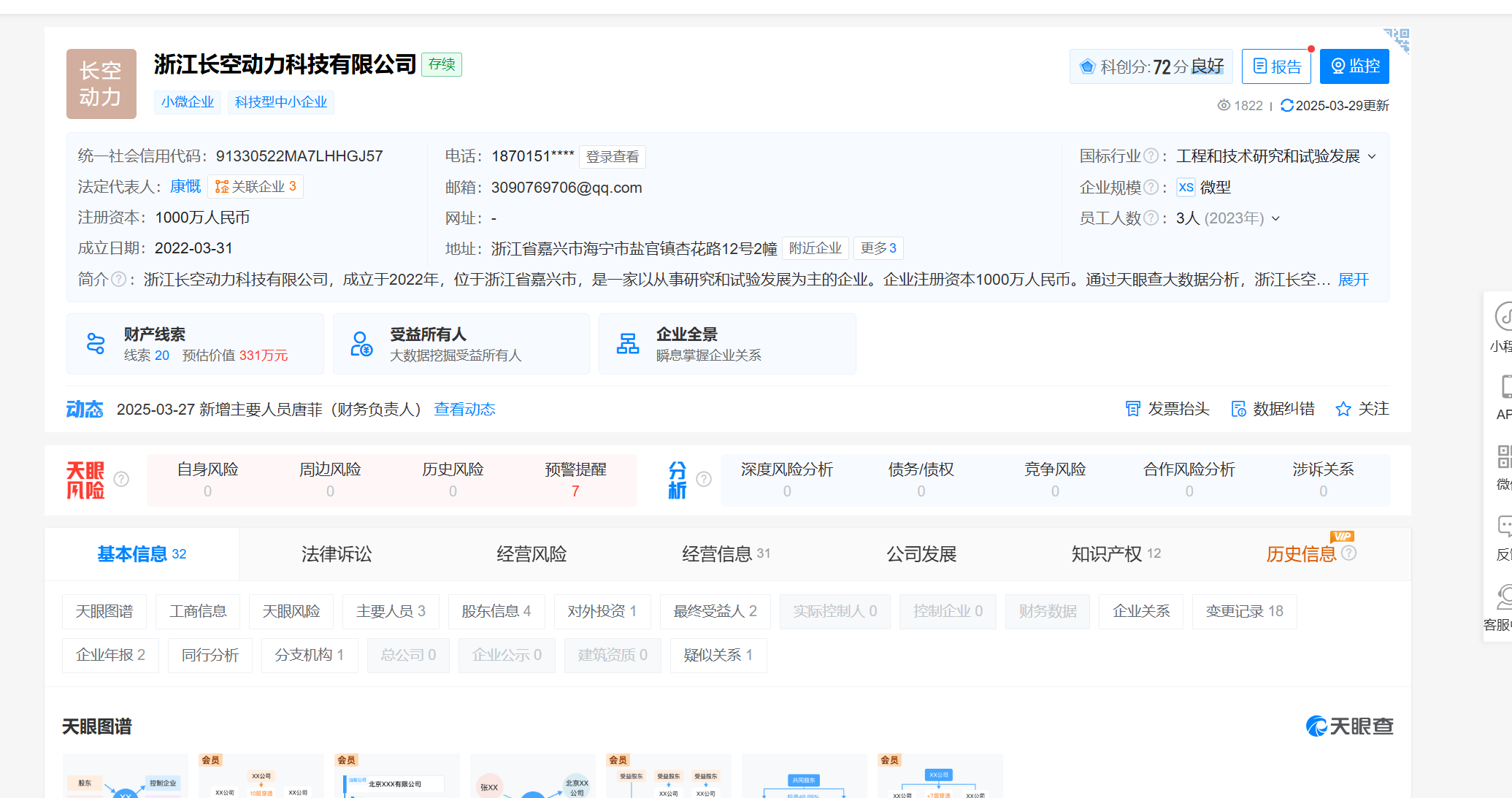Select the 天眼图谱 sub-tab

(104, 612)
